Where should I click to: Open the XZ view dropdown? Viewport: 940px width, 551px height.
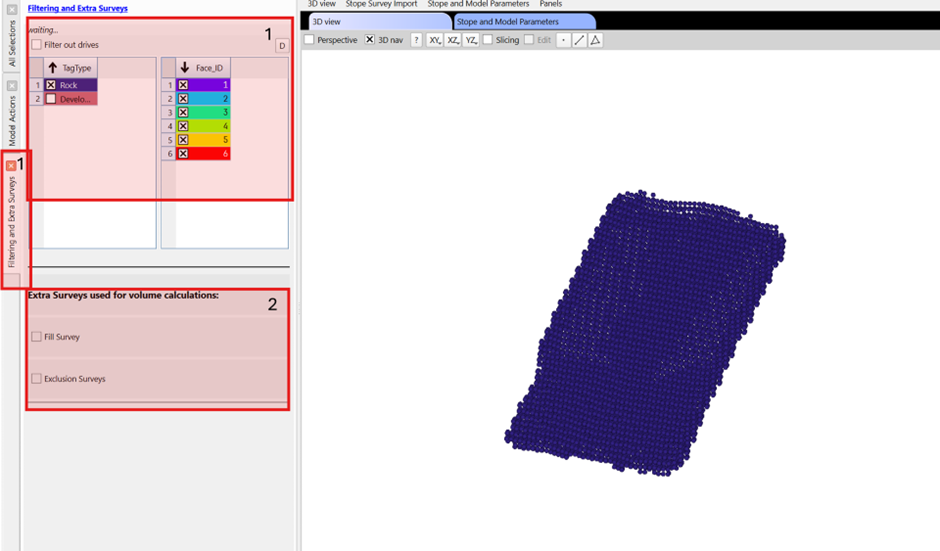pyautogui.click(x=453, y=40)
